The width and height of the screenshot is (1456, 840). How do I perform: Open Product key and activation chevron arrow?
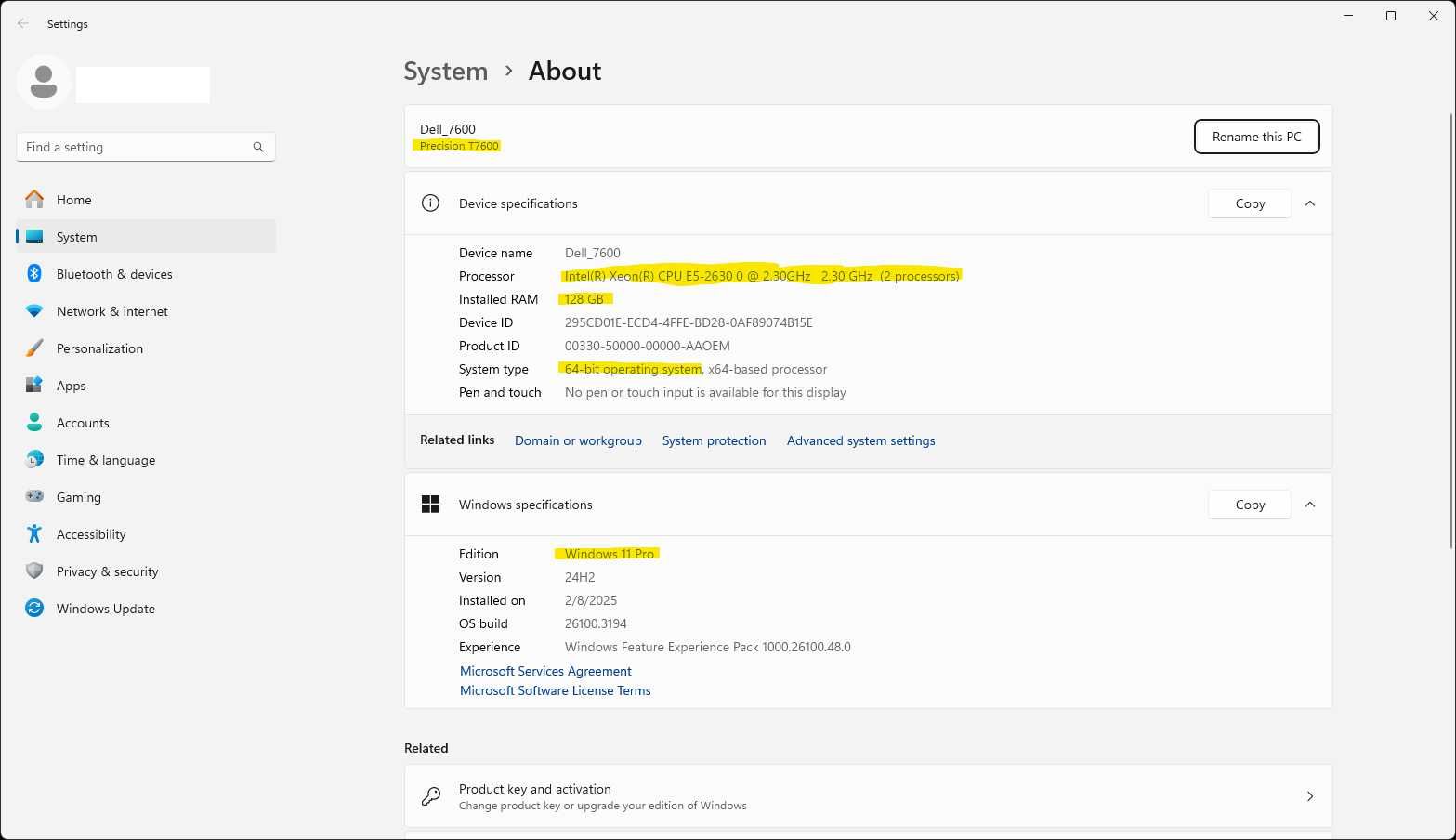click(1310, 796)
